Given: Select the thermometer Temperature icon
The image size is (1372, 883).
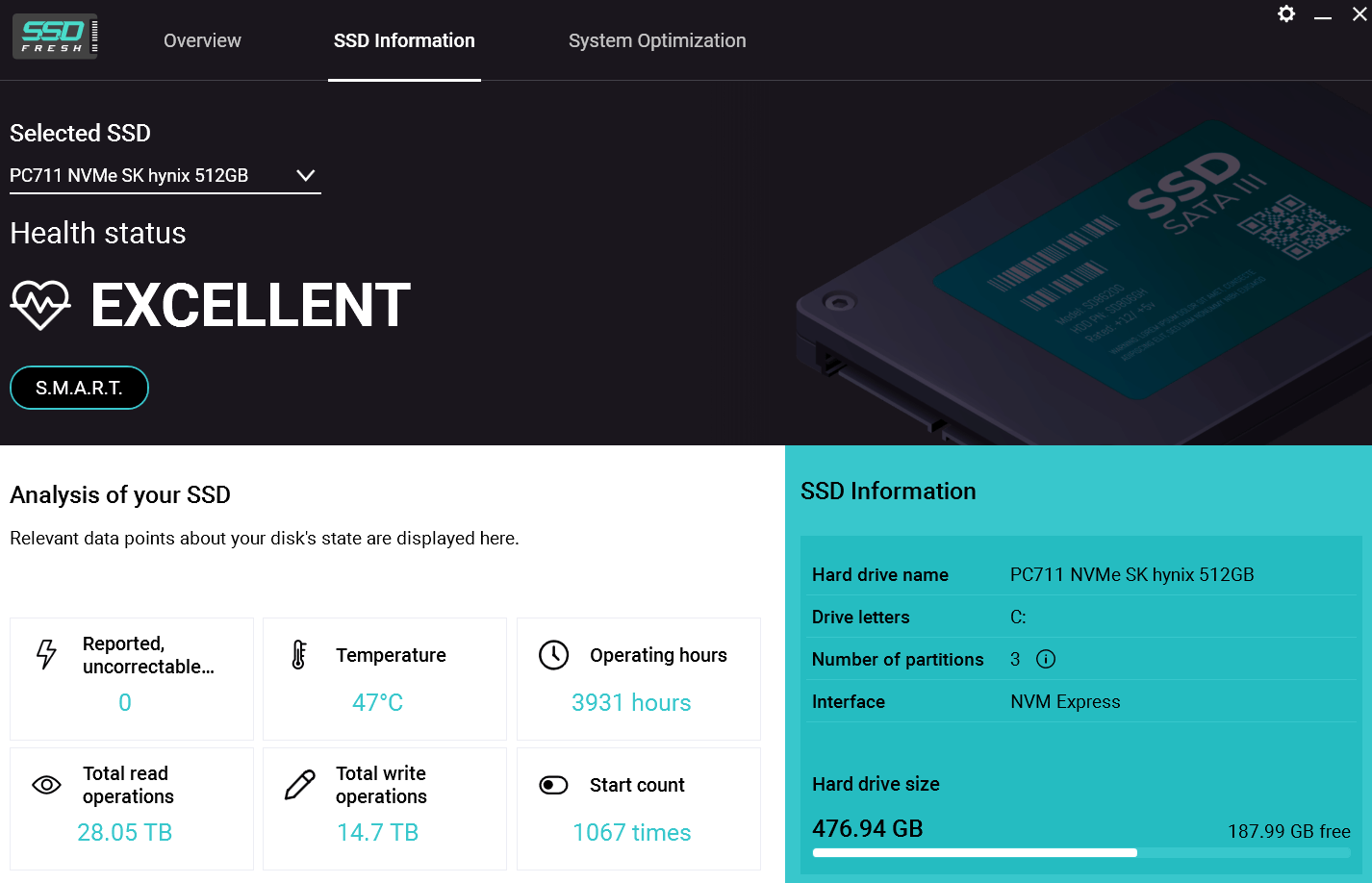Looking at the screenshot, I should (299, 654).
